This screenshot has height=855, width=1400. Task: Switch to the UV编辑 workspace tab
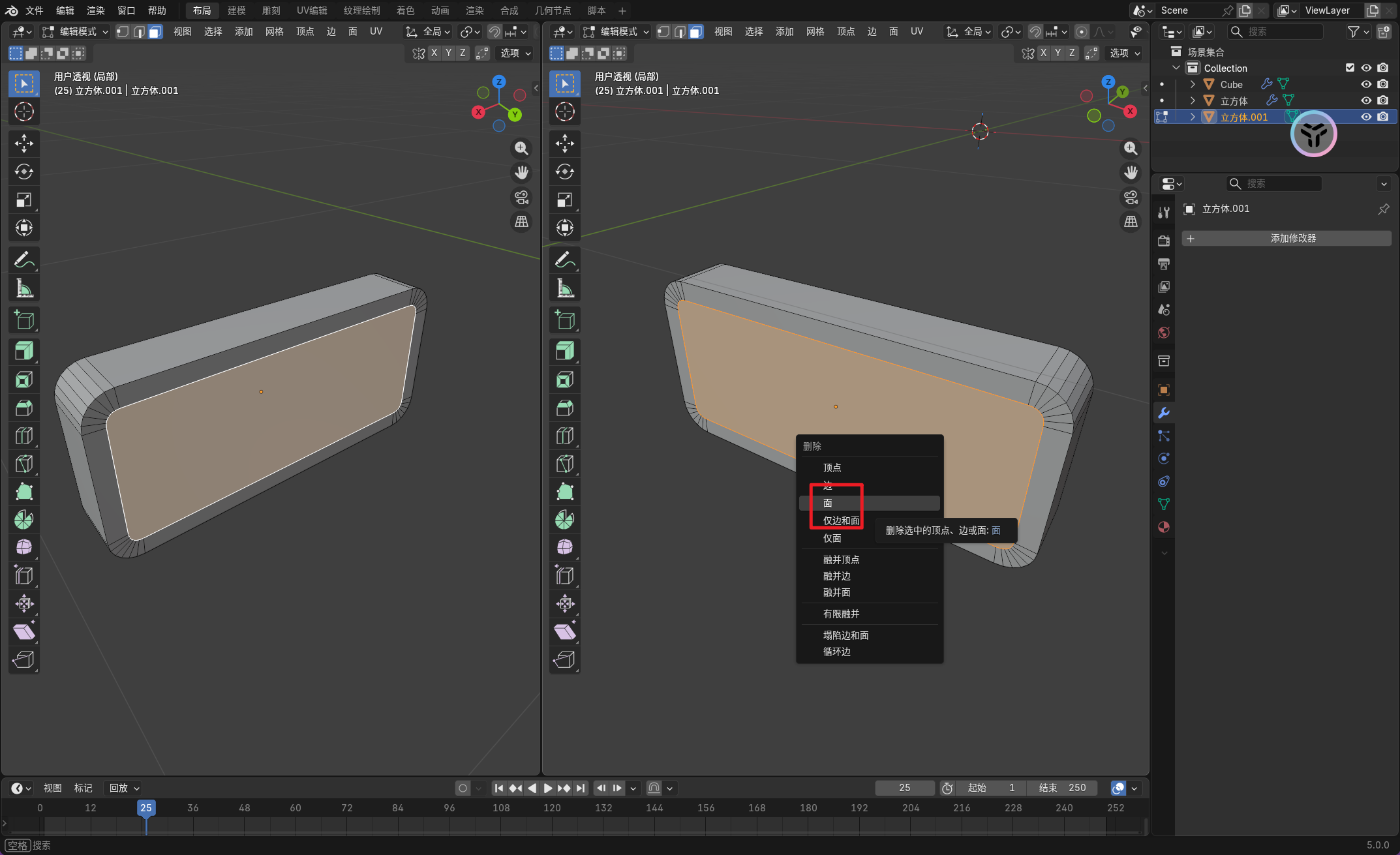point(312,10)
